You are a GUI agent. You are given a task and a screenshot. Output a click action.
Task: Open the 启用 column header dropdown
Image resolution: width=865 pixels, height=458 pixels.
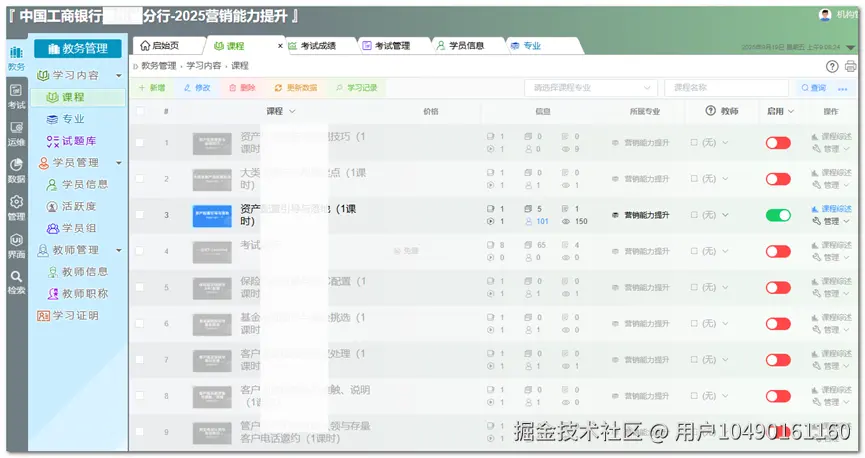coord(791,111)
